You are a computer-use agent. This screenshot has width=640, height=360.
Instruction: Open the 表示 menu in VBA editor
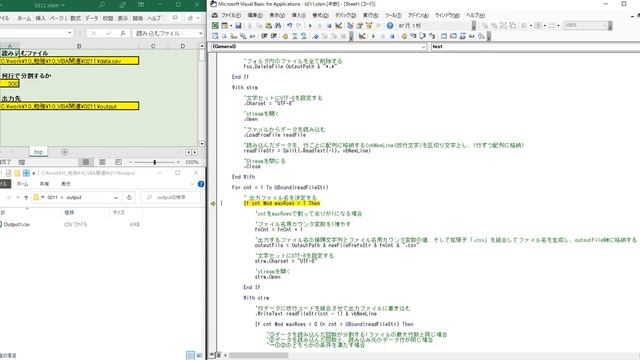tap(277, 15)
